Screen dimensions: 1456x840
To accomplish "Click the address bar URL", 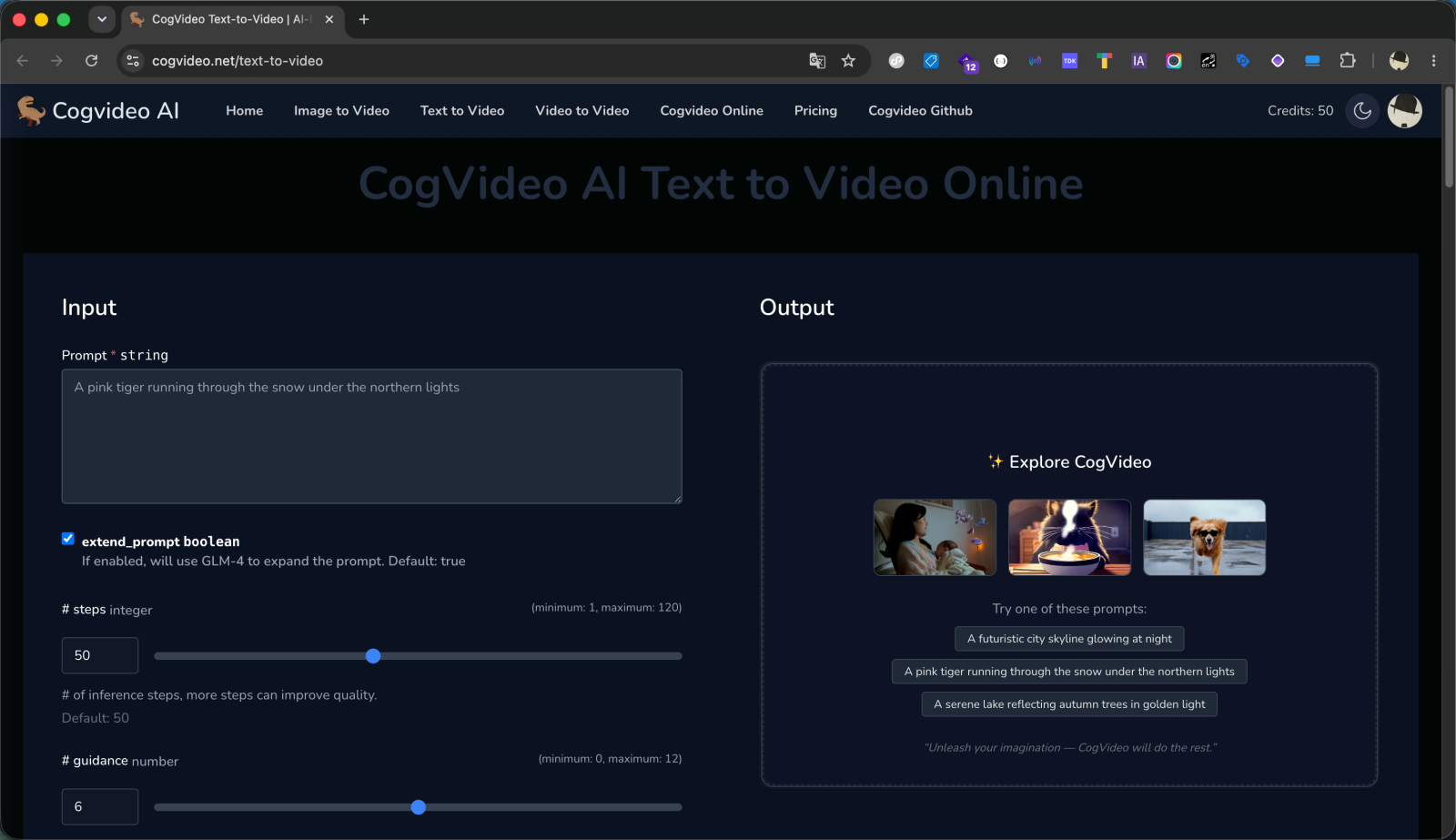I will coord(238,61).
